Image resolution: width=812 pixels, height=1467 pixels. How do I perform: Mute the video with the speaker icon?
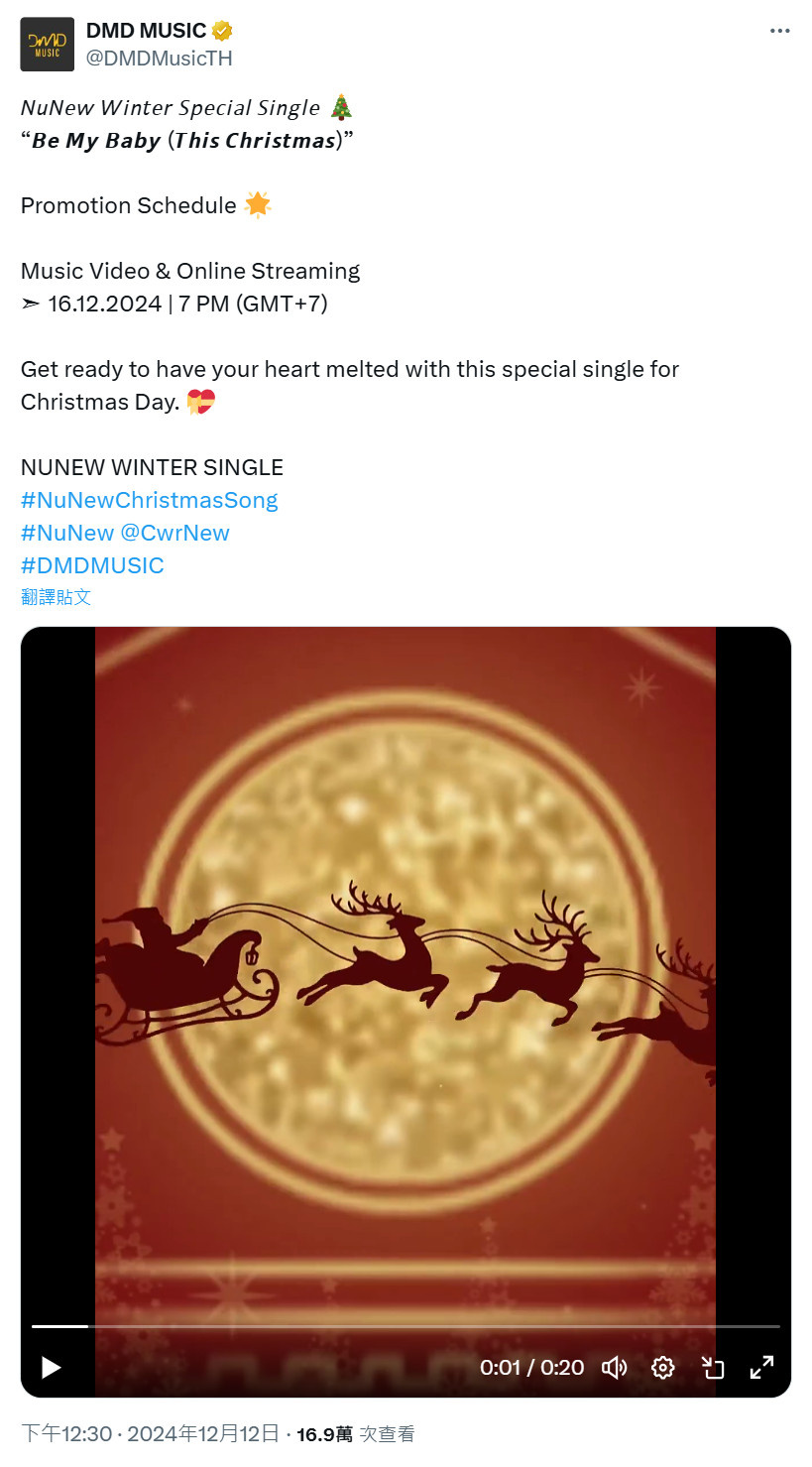click(x=615, y=1368)
